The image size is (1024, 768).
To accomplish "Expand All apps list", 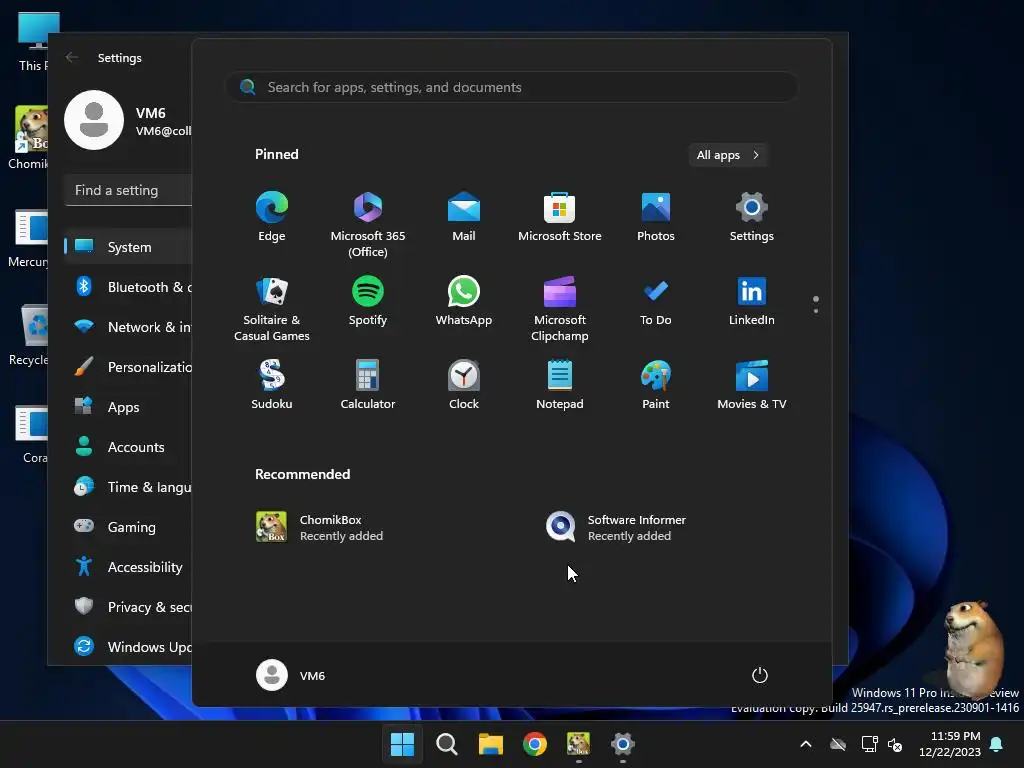I will tap(728, 155).
